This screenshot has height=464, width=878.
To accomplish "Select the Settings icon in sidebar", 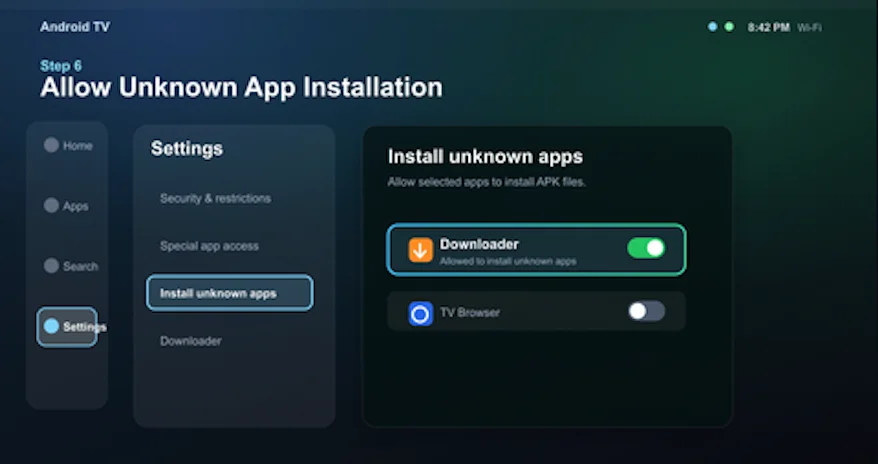I will point(52,326).
